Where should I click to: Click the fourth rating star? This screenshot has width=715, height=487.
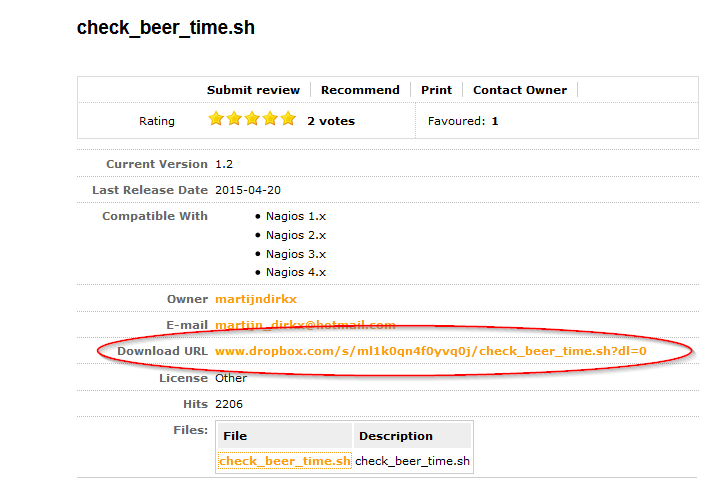270,120
